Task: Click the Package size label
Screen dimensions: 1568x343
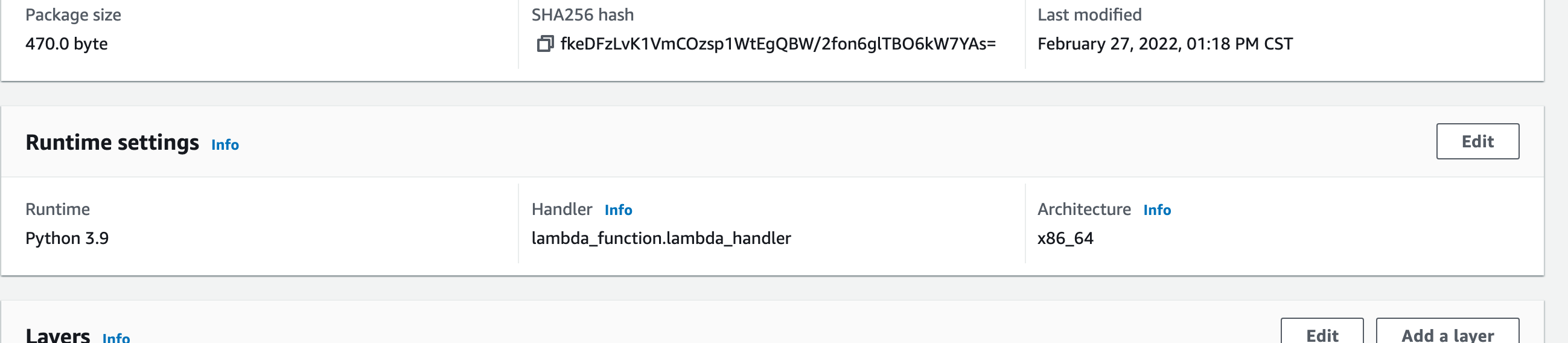Action: coord(73,14)
